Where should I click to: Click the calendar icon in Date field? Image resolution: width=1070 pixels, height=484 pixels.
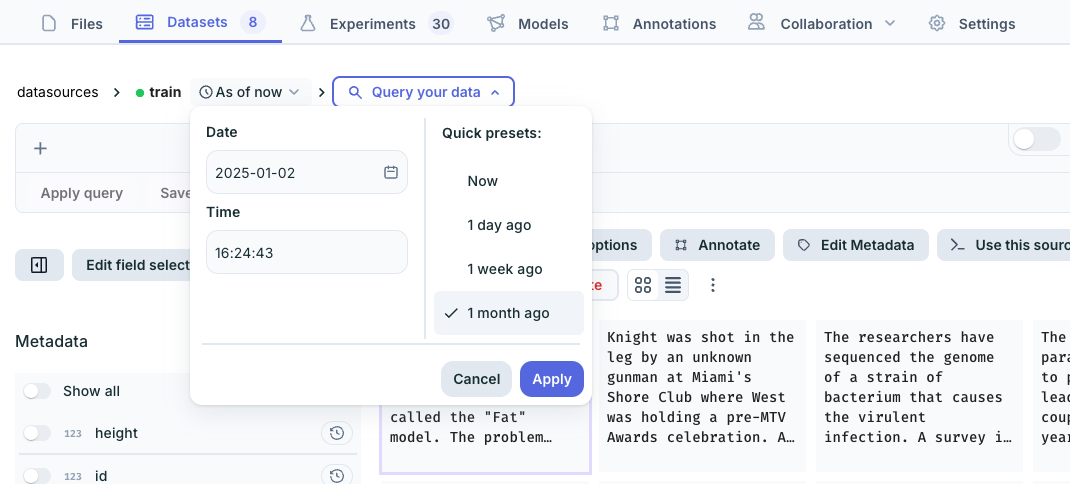tap(391, 172)
